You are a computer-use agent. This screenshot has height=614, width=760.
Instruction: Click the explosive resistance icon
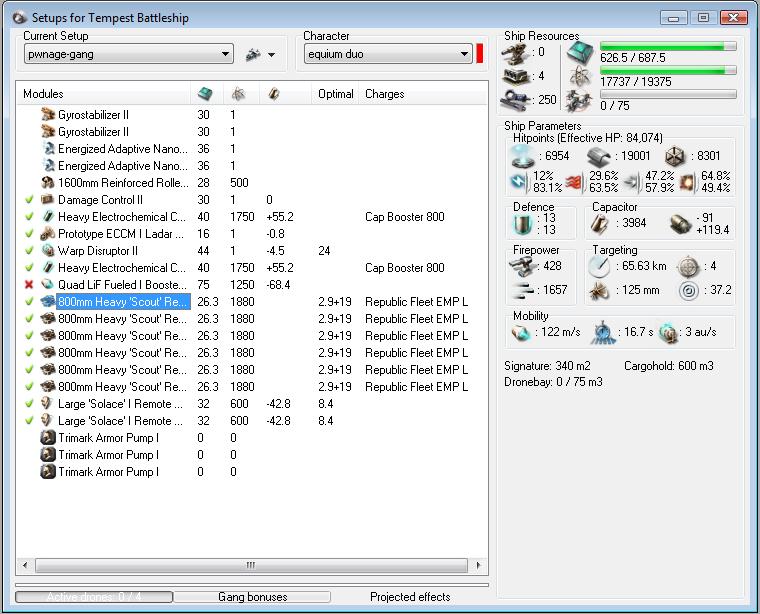click(686, 182)
